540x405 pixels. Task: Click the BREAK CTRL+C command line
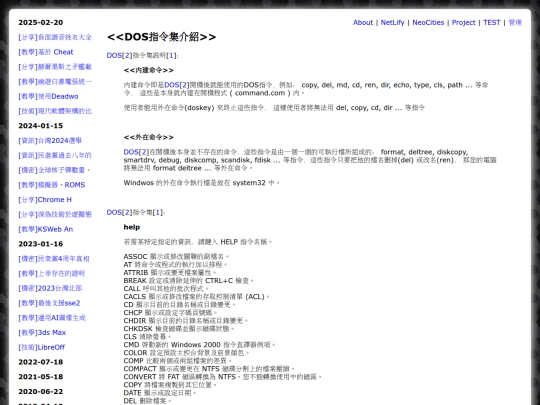click(188, 281)
